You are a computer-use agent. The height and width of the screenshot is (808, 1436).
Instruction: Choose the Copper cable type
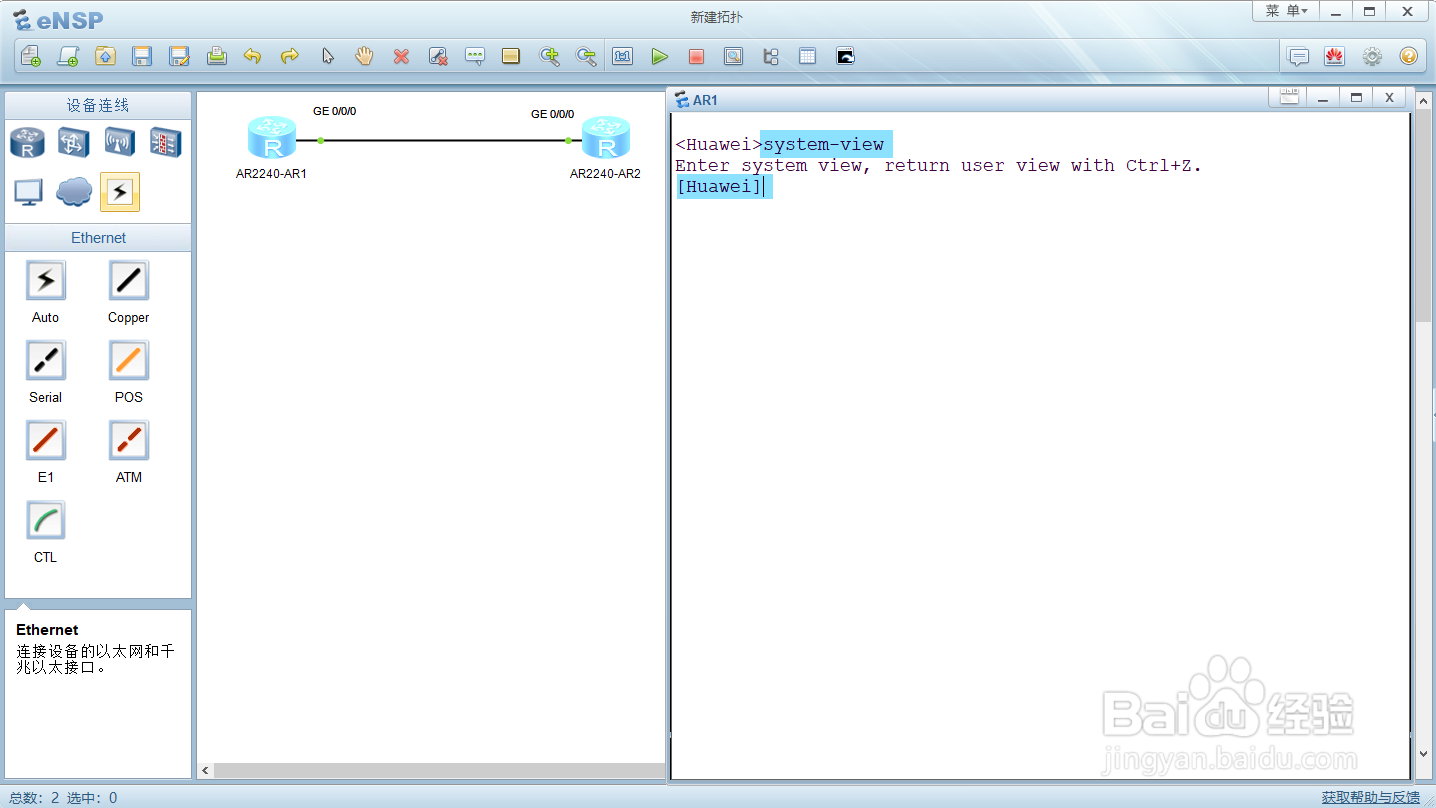[128, 281]
